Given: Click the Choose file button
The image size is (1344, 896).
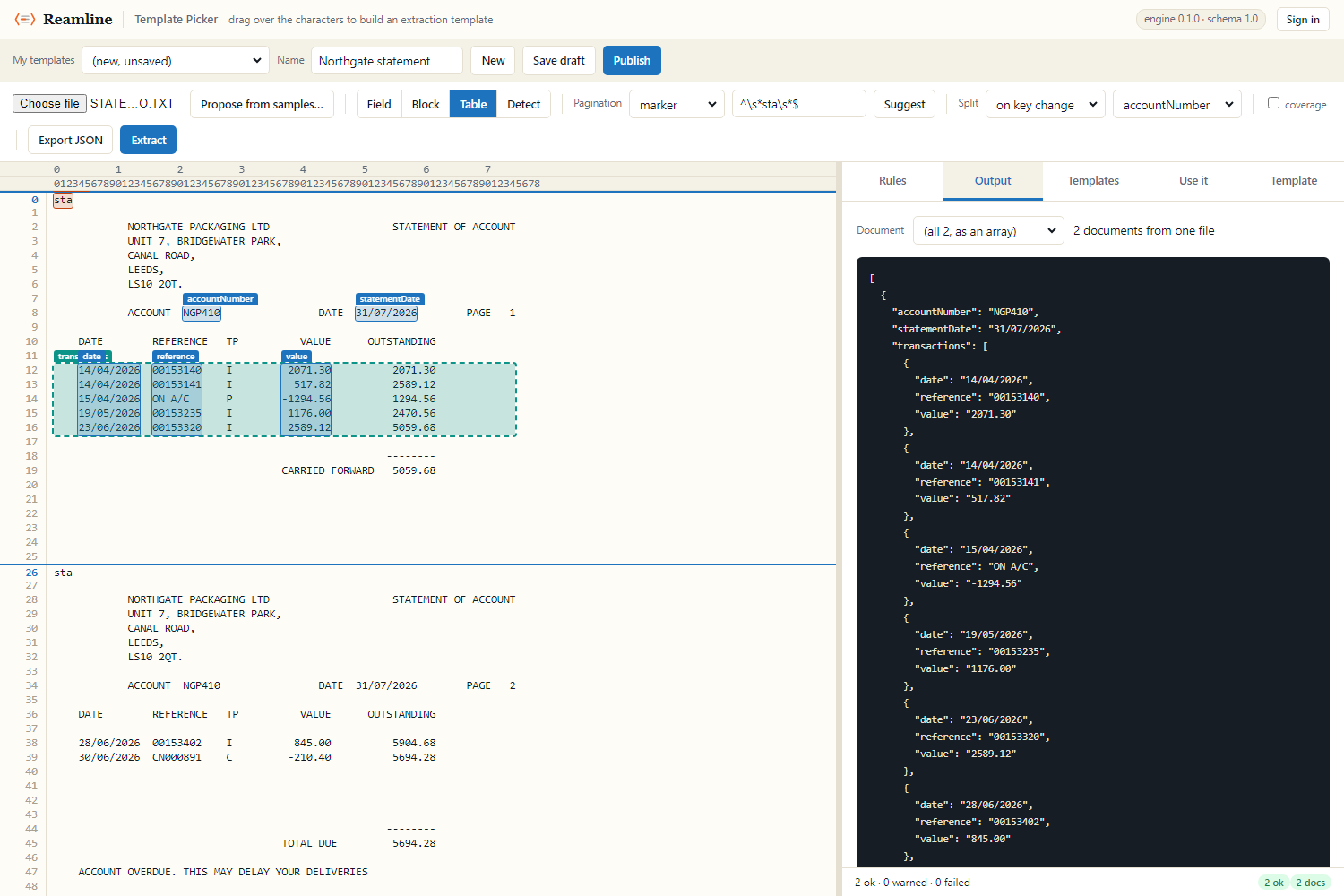Looking at the screenshot, I should (50, 103).
